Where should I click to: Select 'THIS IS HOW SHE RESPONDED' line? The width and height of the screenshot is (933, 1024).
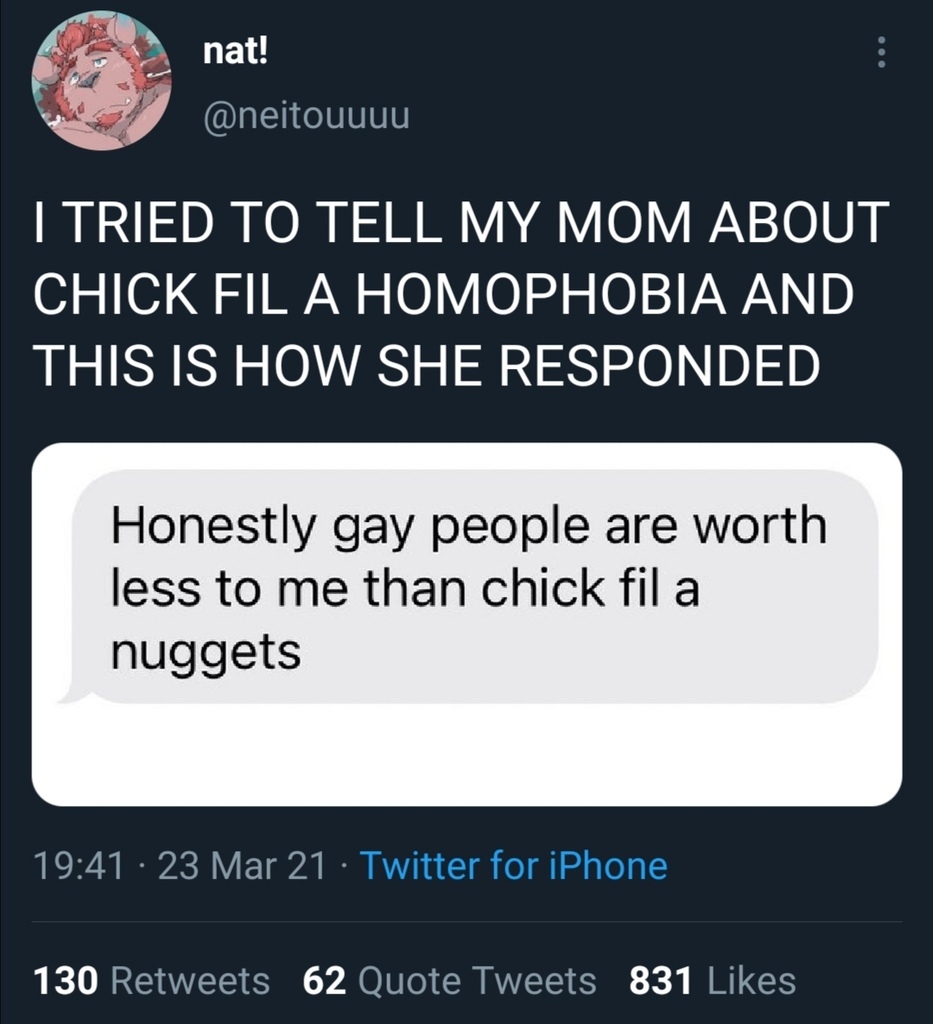pyautogui.click(x=427, y=365)
